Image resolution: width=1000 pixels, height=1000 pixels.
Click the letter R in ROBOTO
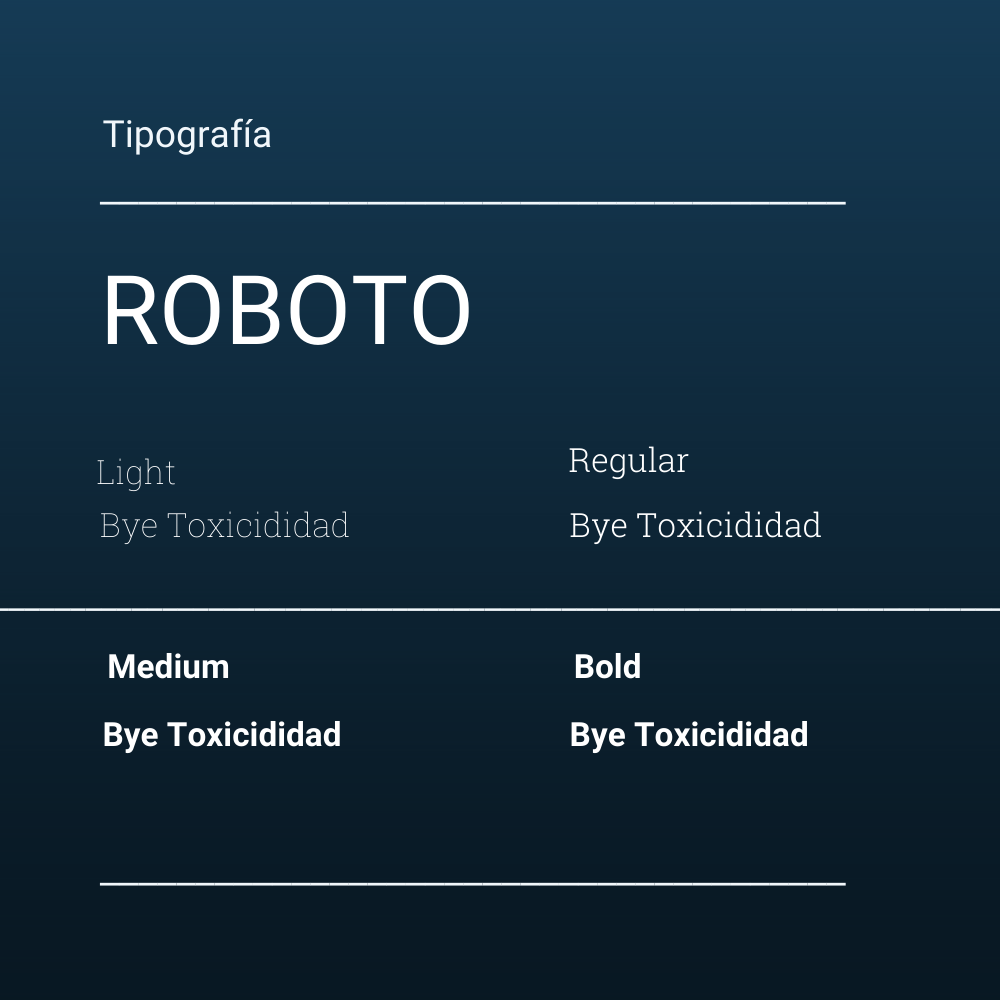pyautogui.click(x=131, y=311)
